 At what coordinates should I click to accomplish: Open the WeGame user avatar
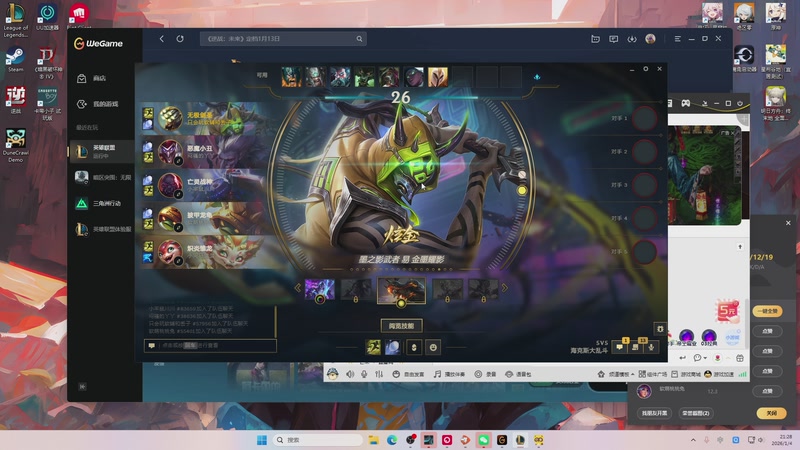[x=650, y=39]
